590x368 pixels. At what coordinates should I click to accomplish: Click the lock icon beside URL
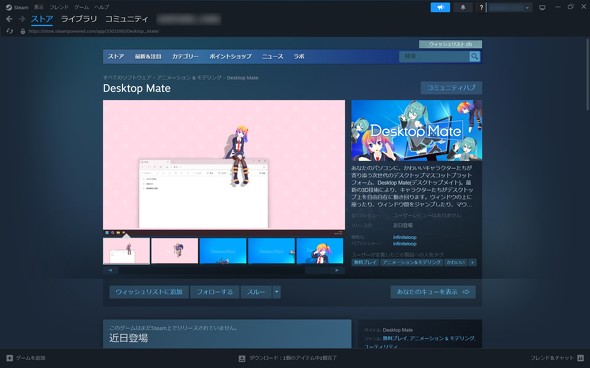[x=23, y=31]
